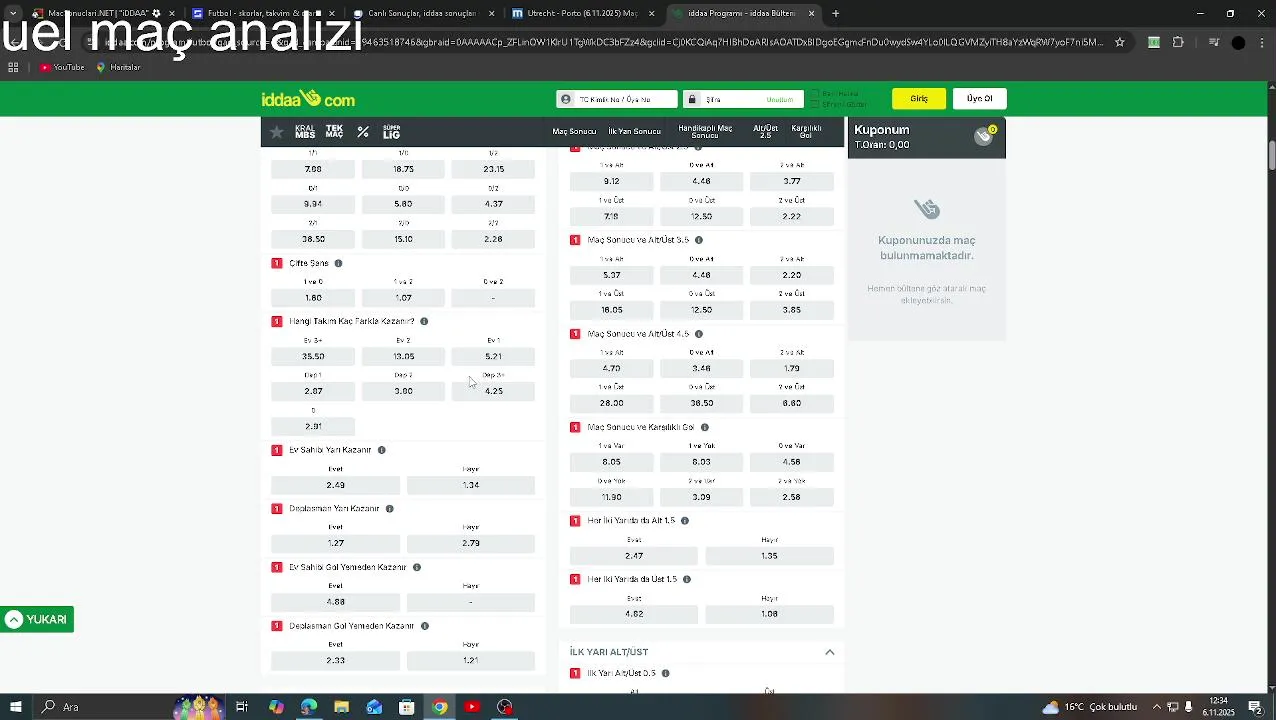
Task: Select the percent odds filter icon
Action: tap(363, 132)
